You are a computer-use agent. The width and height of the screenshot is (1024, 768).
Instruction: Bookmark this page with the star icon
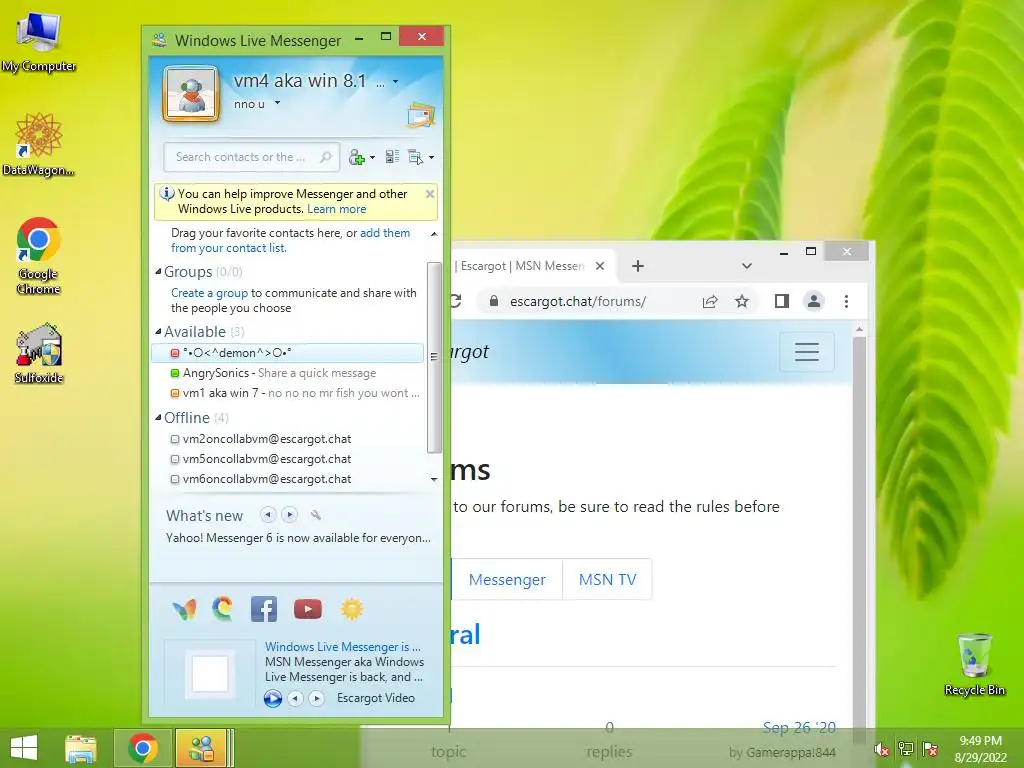point(742,301)
